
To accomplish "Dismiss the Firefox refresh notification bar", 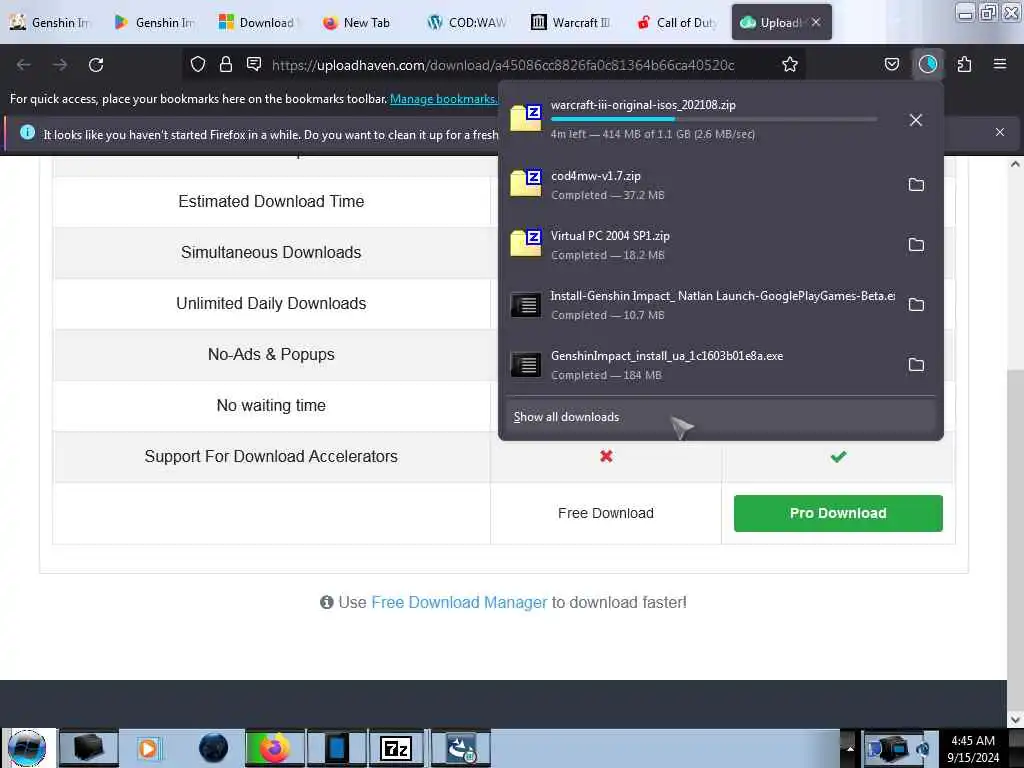I will tap(999, 132).
